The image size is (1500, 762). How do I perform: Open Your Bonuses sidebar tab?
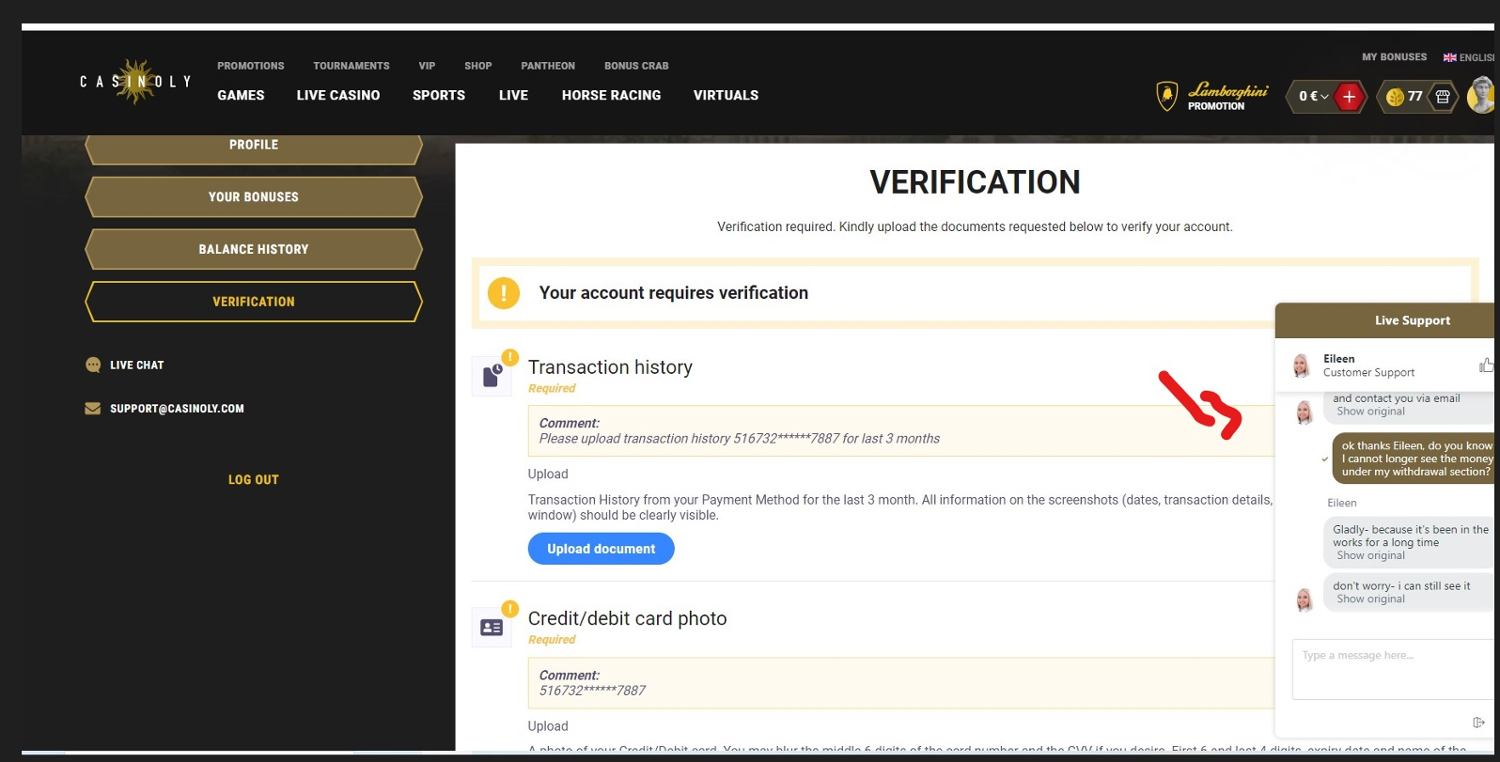point(253,197)
